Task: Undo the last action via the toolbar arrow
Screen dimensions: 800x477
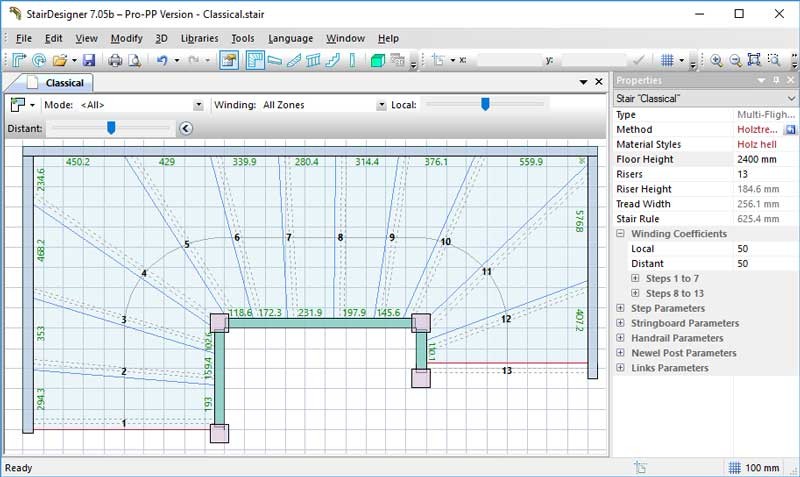Action: (x=162, y=60)
